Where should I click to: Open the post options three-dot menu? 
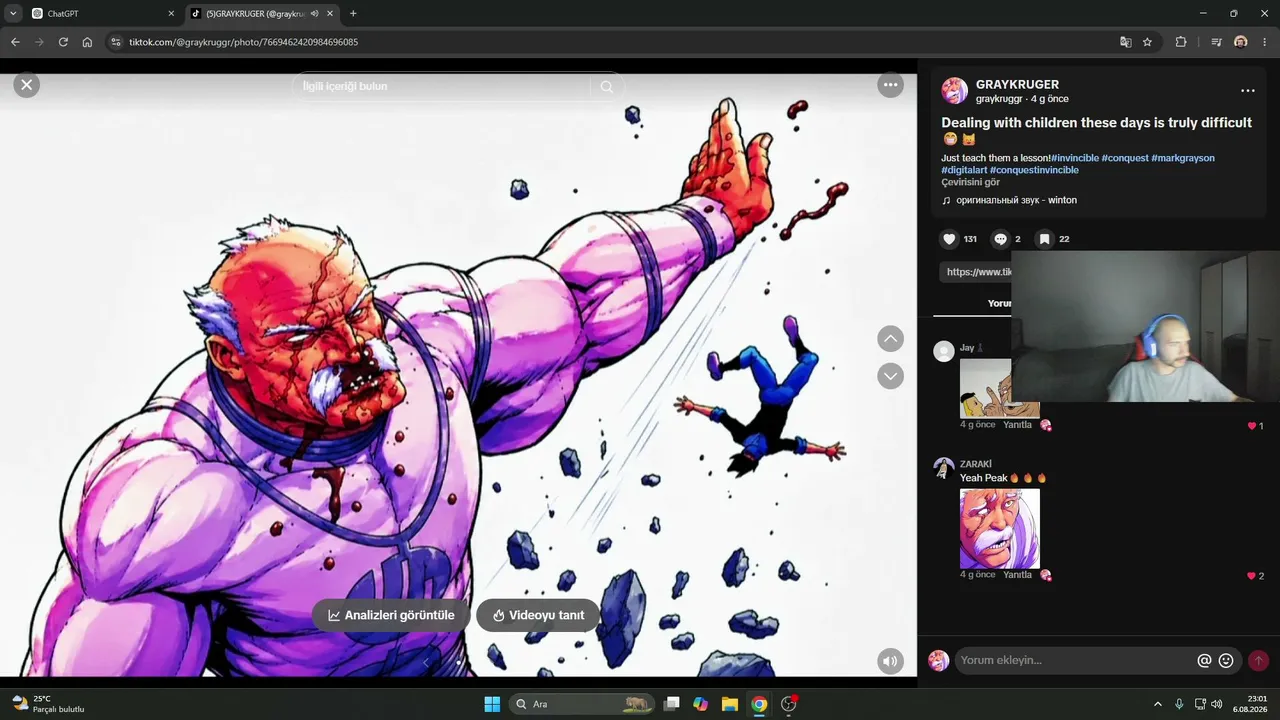coord(1247,91)
